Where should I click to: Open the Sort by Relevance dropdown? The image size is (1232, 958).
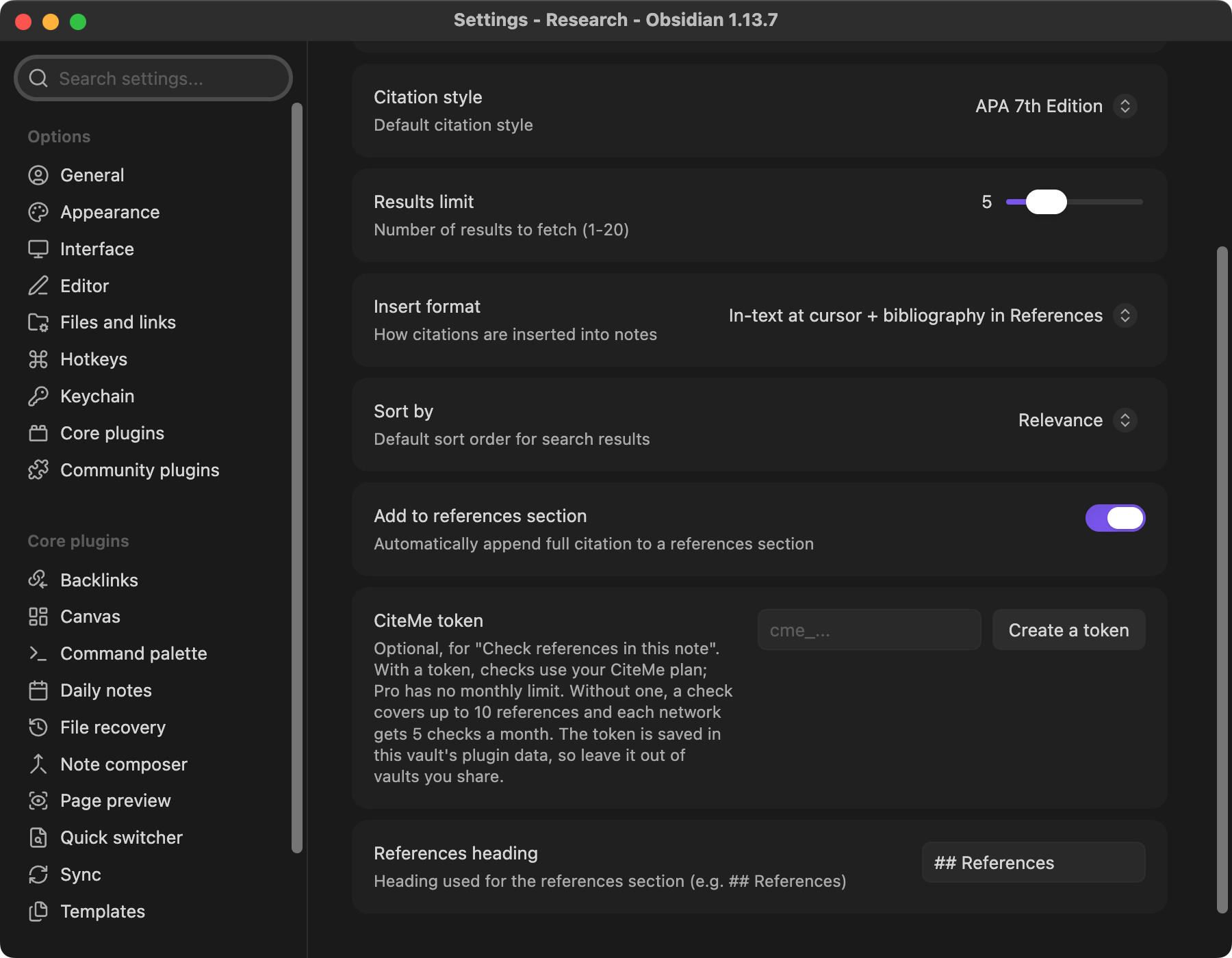click(1077, 420)
